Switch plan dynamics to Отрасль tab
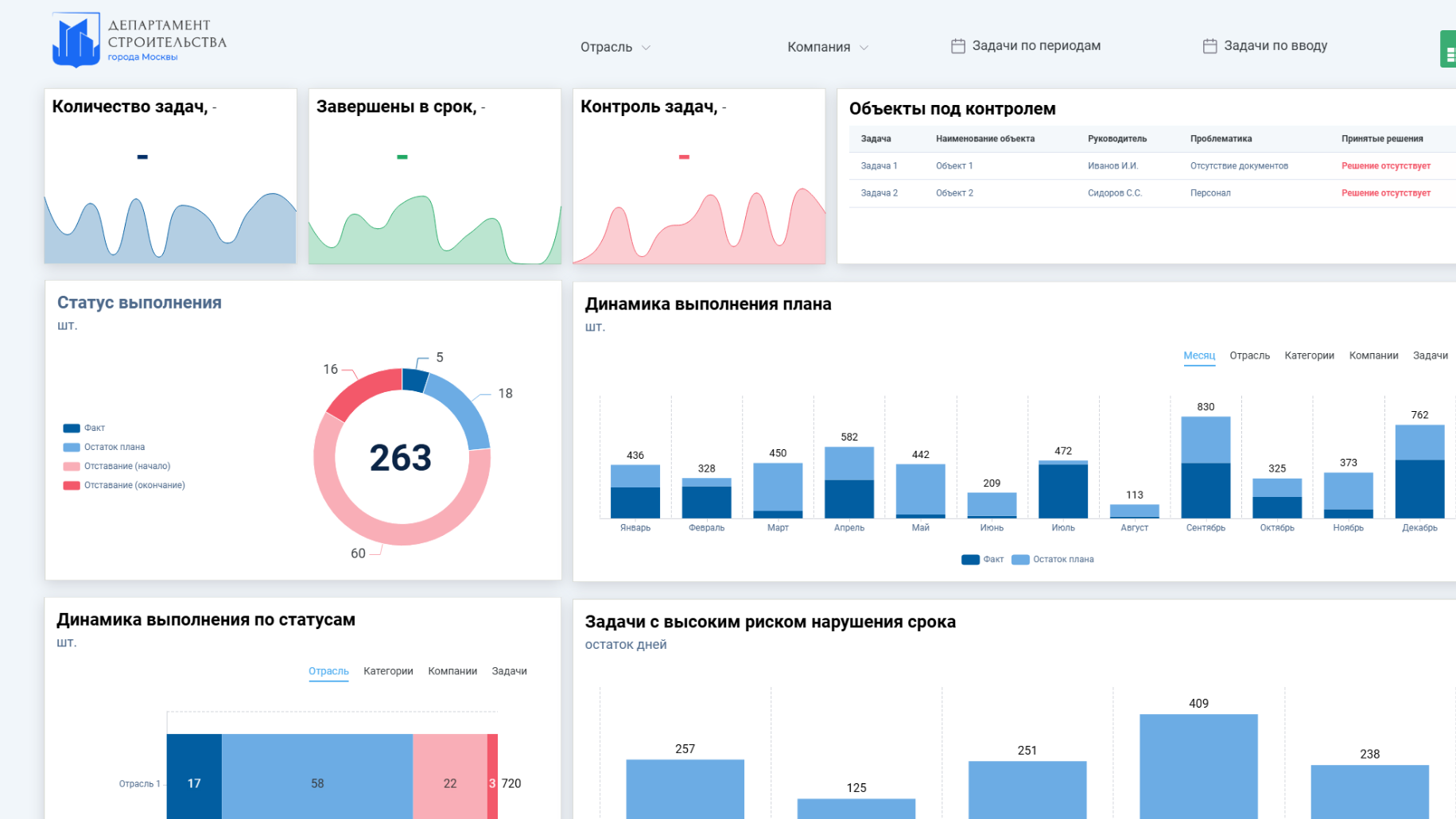Image resolution: width=1456 pixels, height=819 pixels. click(1249, 355)
